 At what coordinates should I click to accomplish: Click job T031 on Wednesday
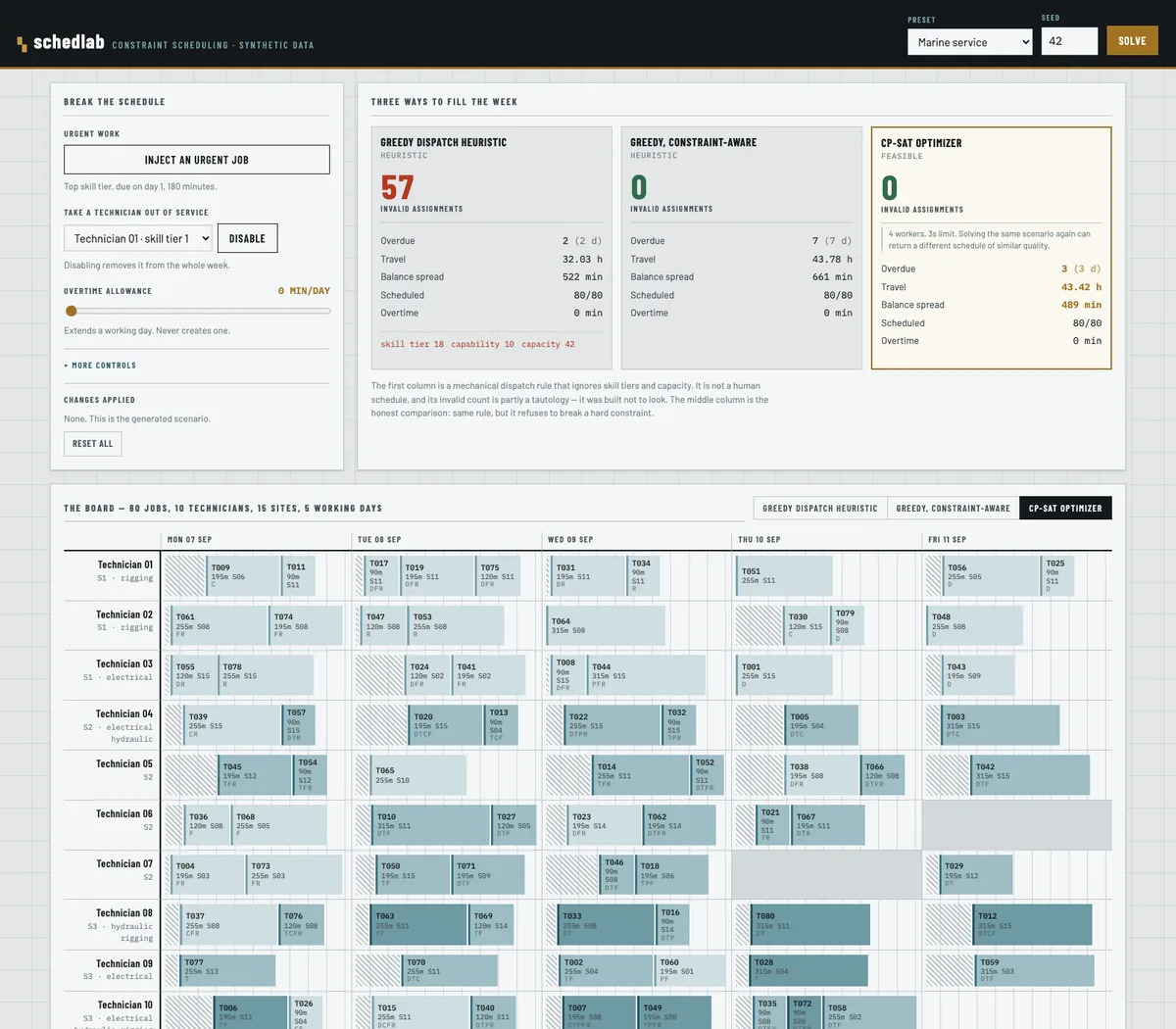tap(589, 576)
